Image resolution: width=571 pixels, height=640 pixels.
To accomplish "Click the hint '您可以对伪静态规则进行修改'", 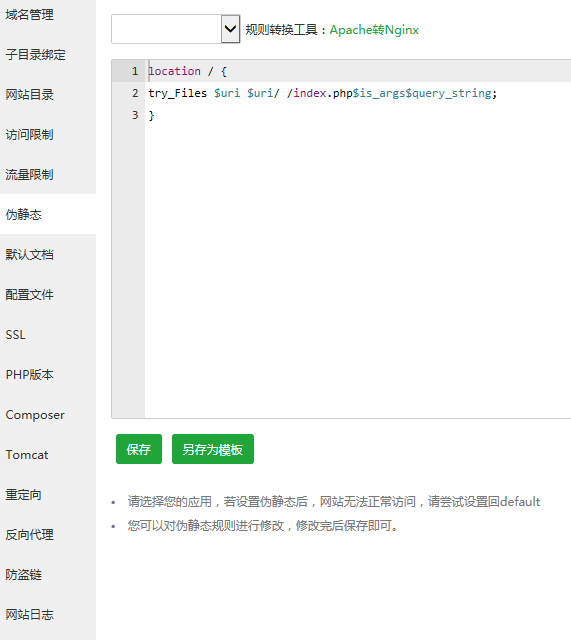I will click(x=262, y=526).
